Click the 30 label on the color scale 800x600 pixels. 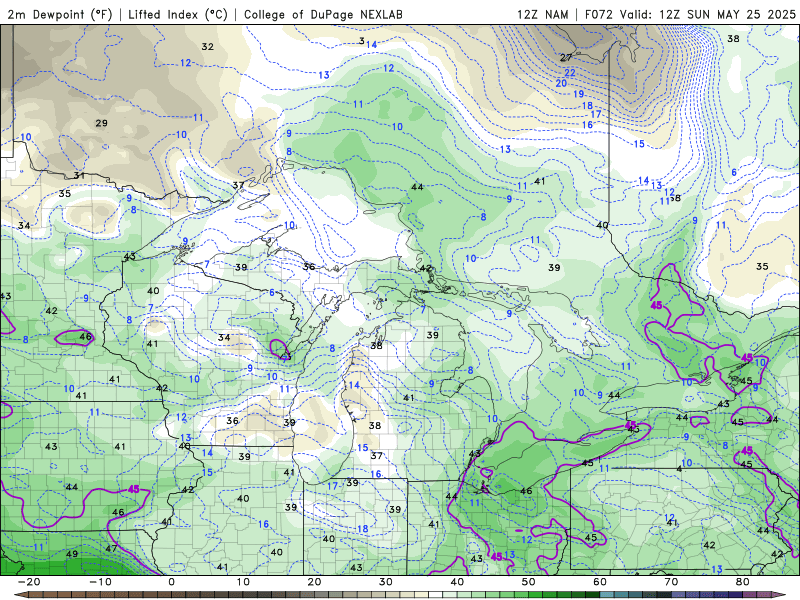pos(386,582)
